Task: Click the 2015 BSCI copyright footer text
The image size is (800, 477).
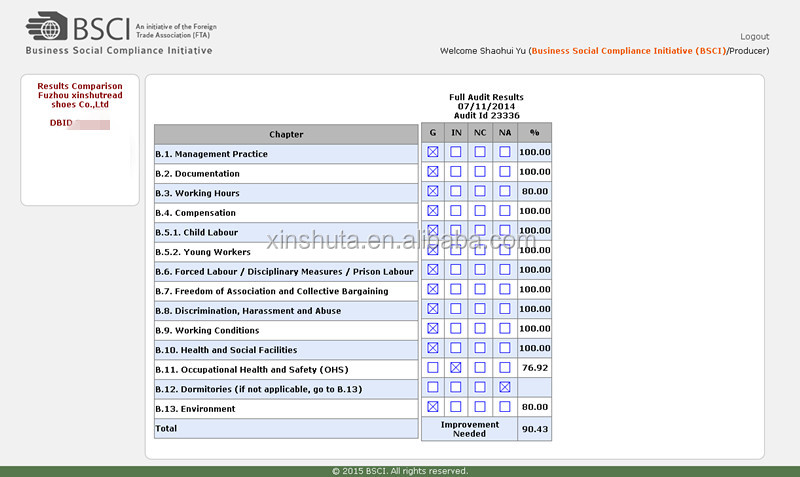Action: [400, 471]
